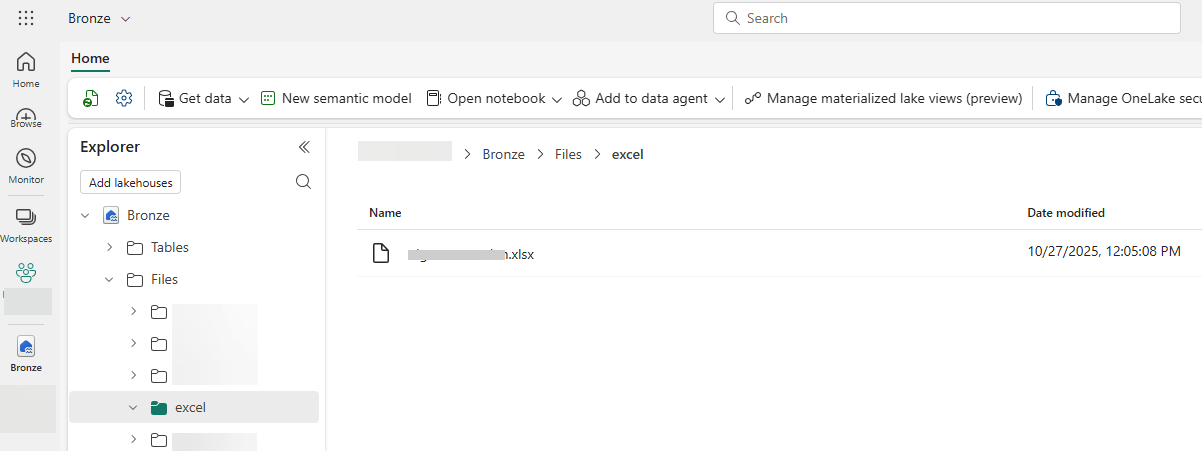Click the refresh page icon in toolbar
Viewport: 1202px width, 451px height.
91,98
